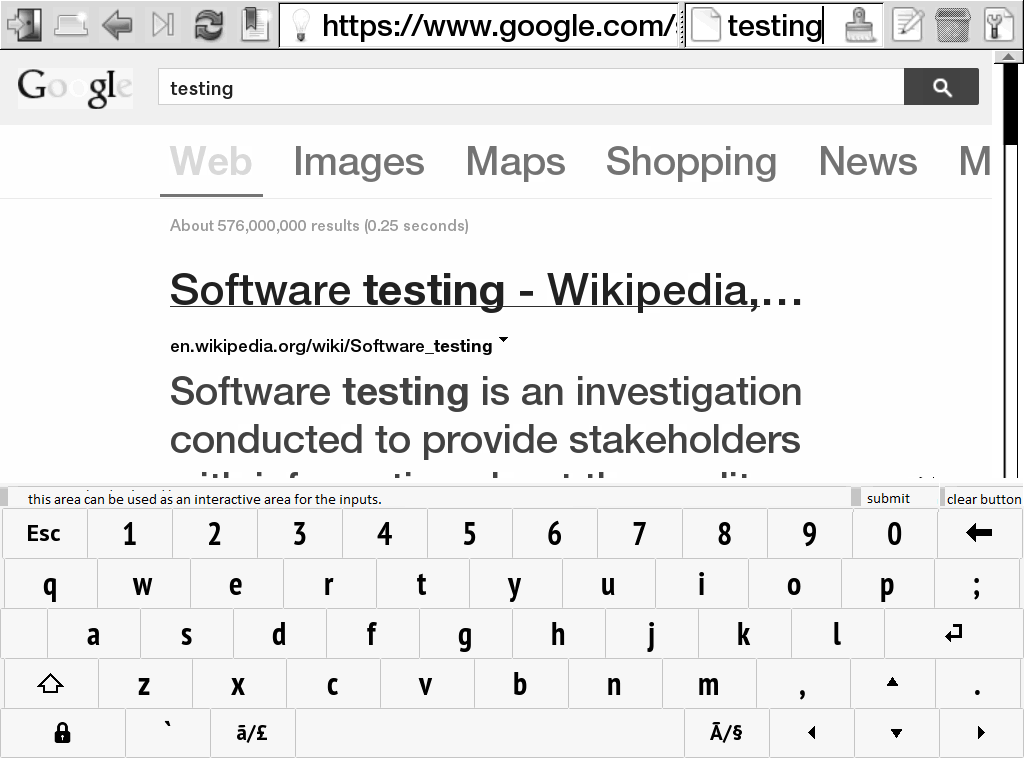Image resolution: width=1024 pixels, height=758 pixels.
Task: Toggle the keyboard lock key
Action: [x=62, y=733]
